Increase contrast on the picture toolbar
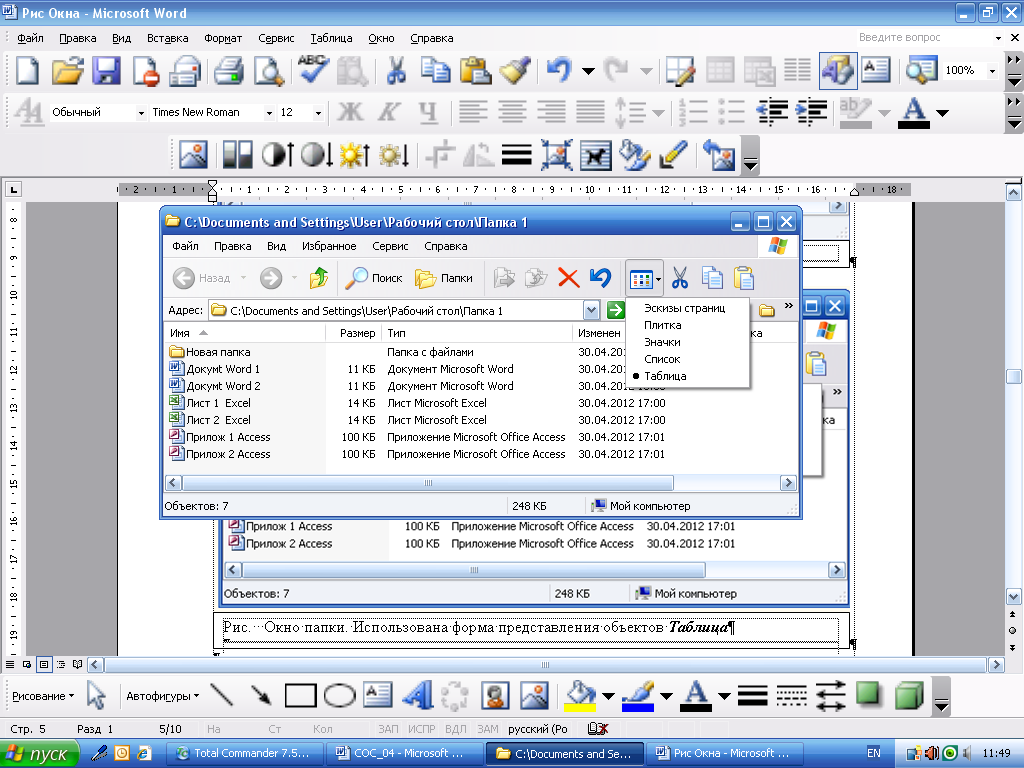This screenshot has width=1024, height=768. pos(278,155)
